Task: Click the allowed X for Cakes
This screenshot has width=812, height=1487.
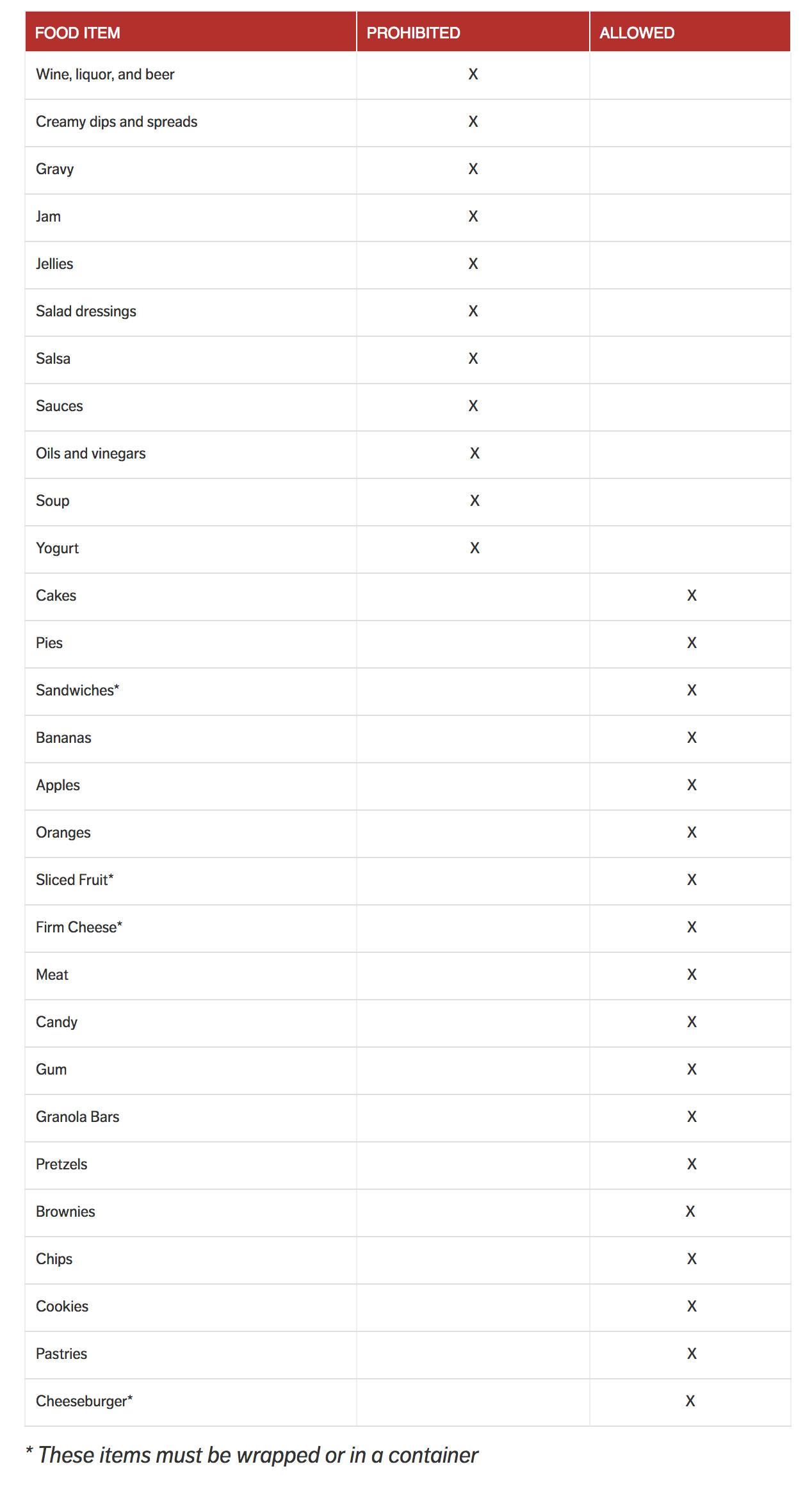Action: tap(692, 596)
